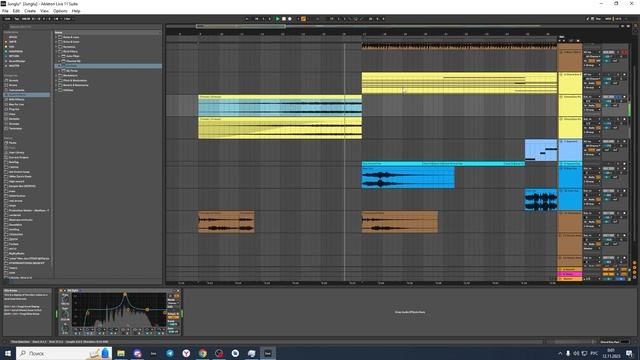Open the Windows notifications icon in tray
The width and height of the screenshot is (640, 360).
point(629,353)
